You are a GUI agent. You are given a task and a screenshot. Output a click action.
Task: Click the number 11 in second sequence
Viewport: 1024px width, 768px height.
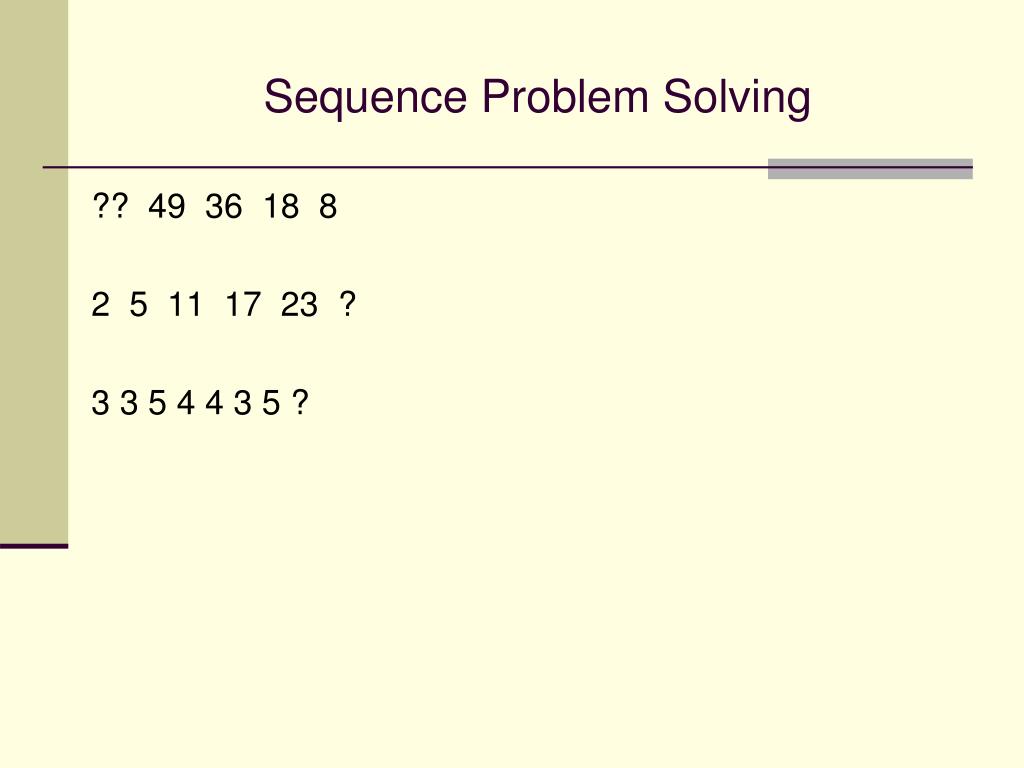(185, 304)
